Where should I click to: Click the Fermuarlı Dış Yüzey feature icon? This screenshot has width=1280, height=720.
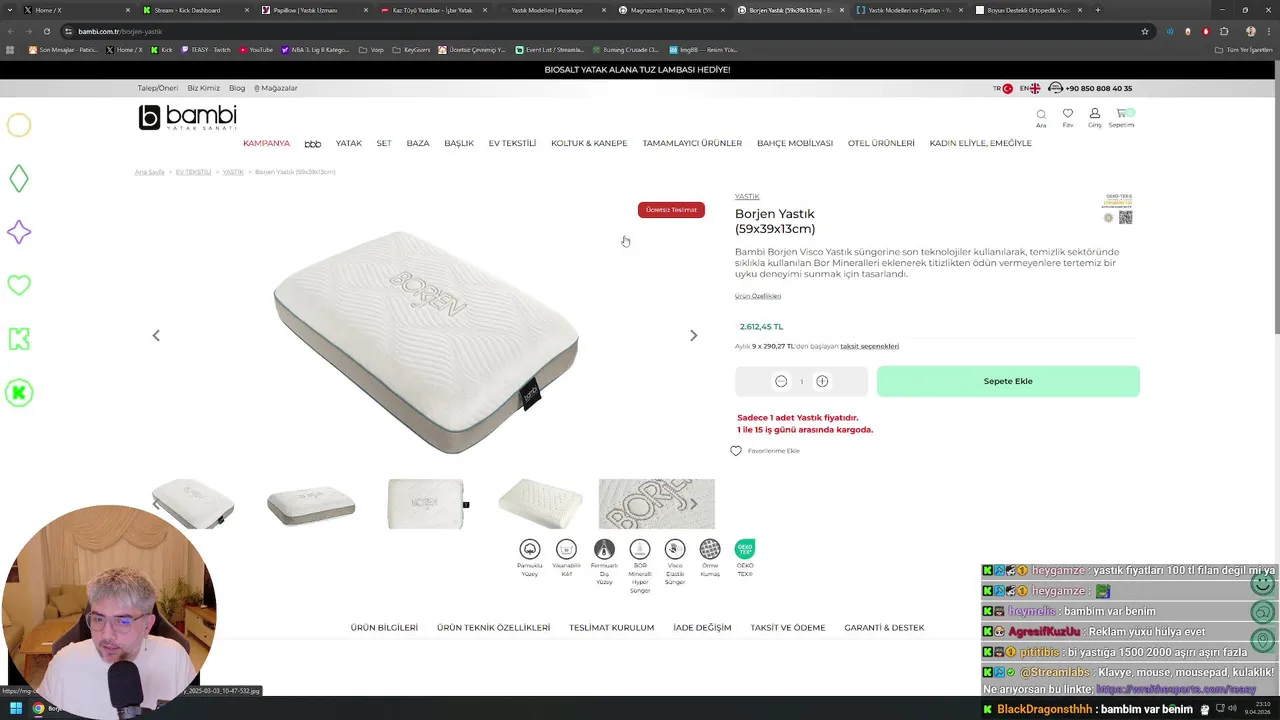point(604,549)
